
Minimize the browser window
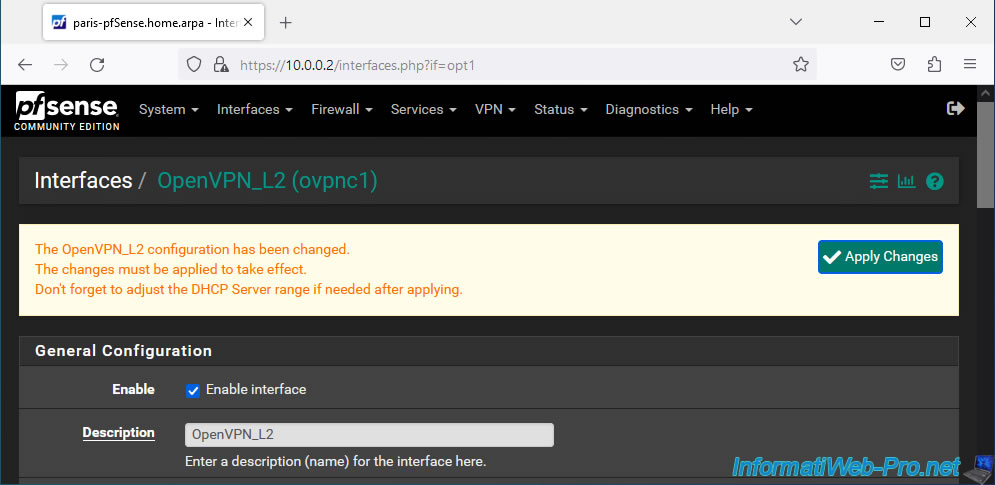click(x=879, y=22)
